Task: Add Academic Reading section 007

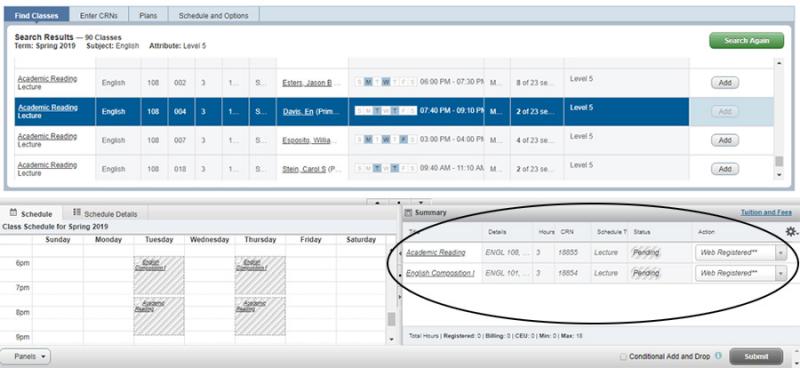Action: pyautogui.click(x=724, y=140)
